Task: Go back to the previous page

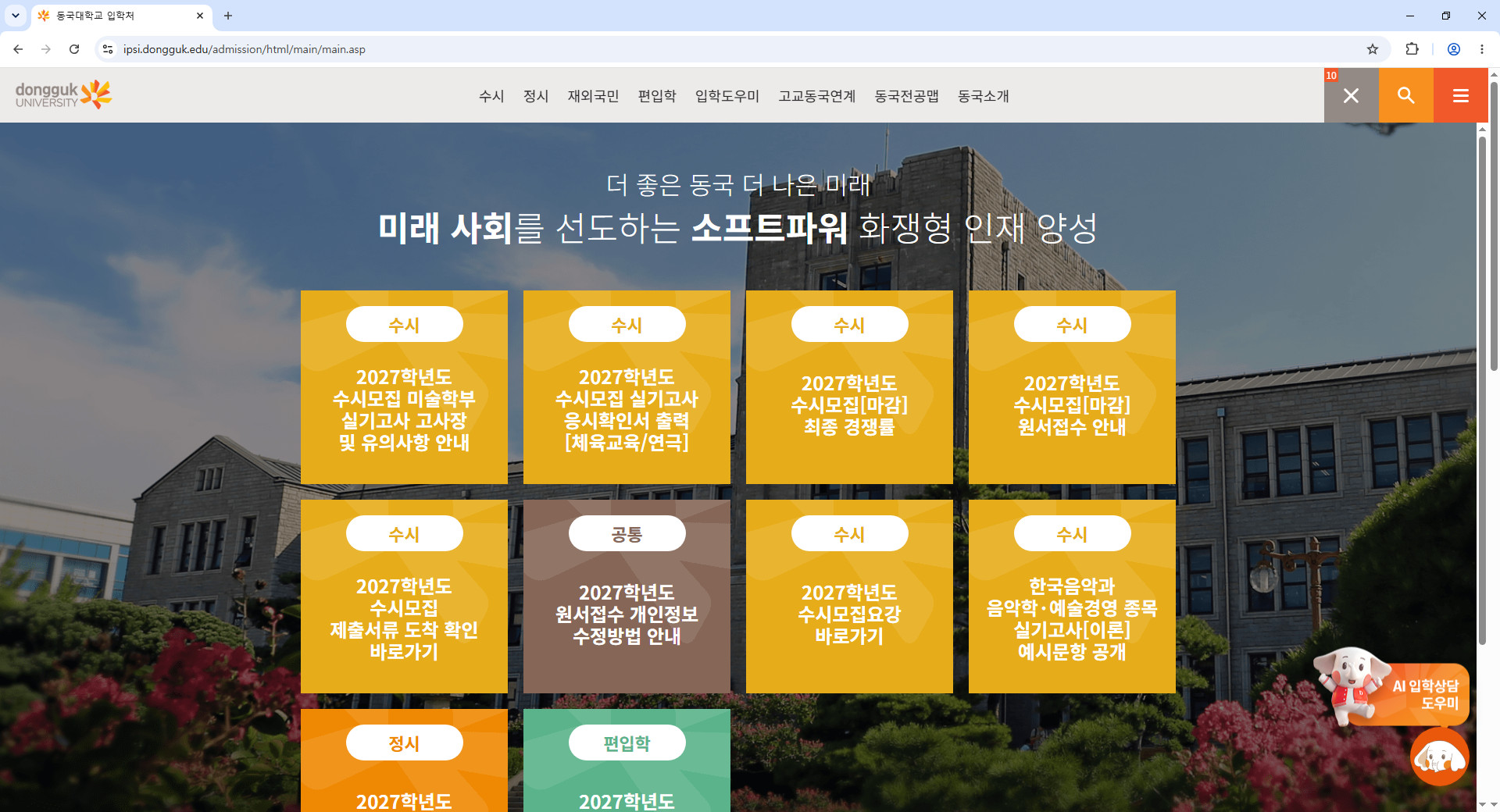Action: tap(18, 49)
